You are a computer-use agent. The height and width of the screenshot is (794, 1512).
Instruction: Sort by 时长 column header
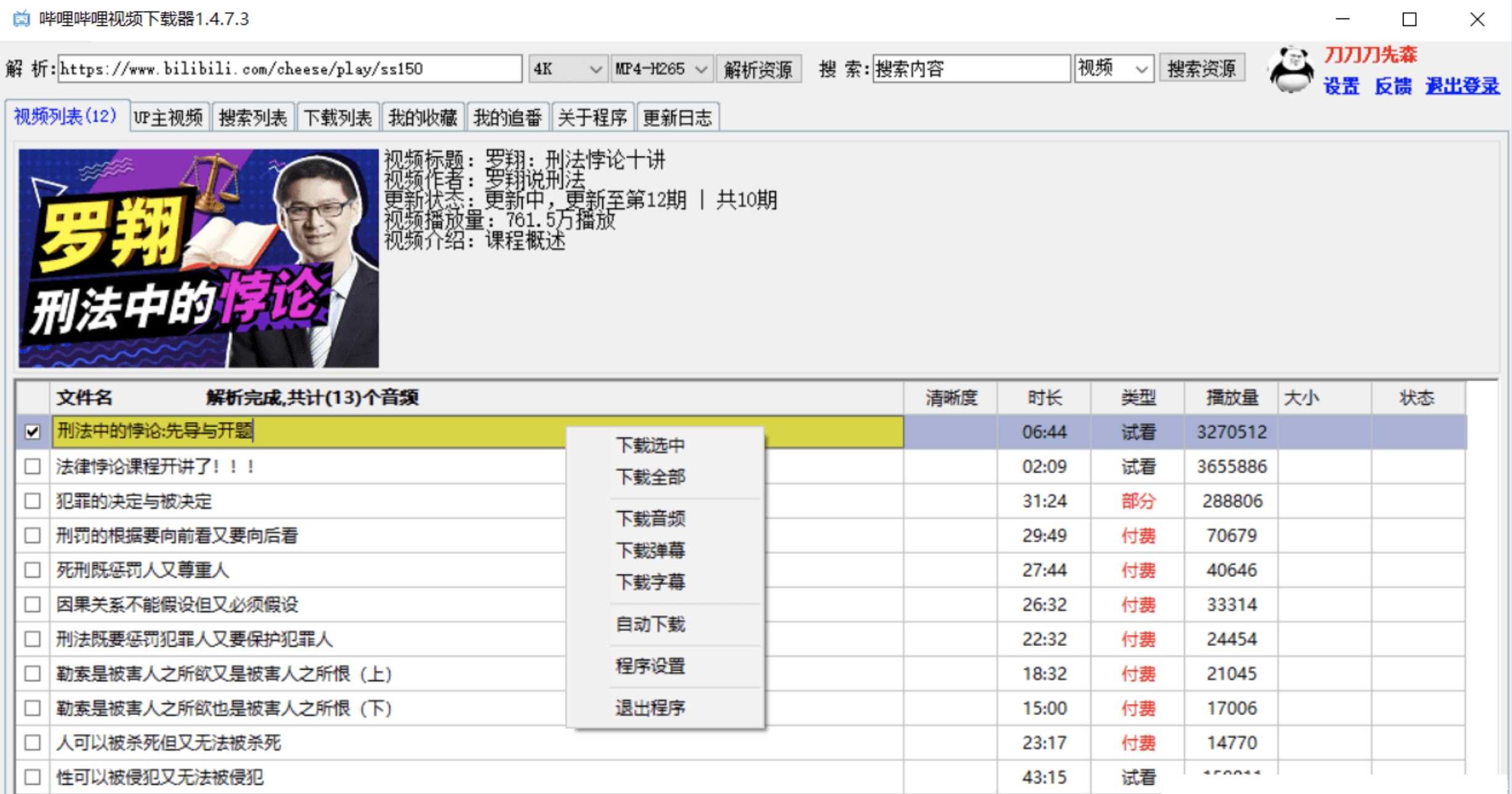click(x=1045, y=398)
